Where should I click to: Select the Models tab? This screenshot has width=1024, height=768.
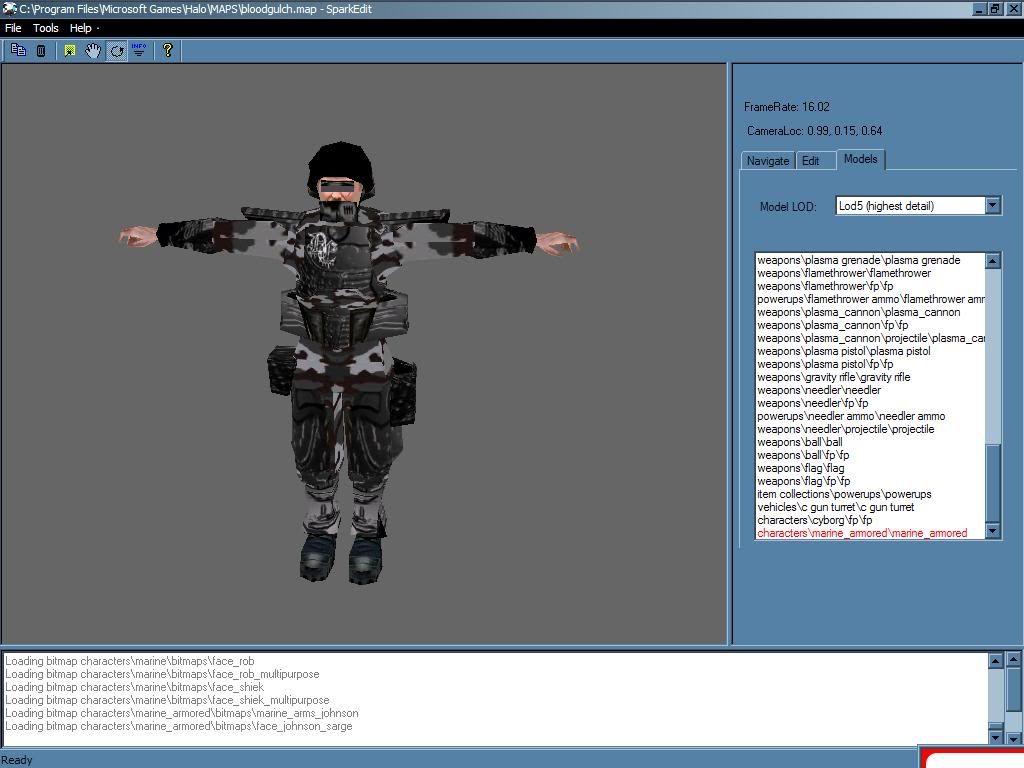[861, 159]
